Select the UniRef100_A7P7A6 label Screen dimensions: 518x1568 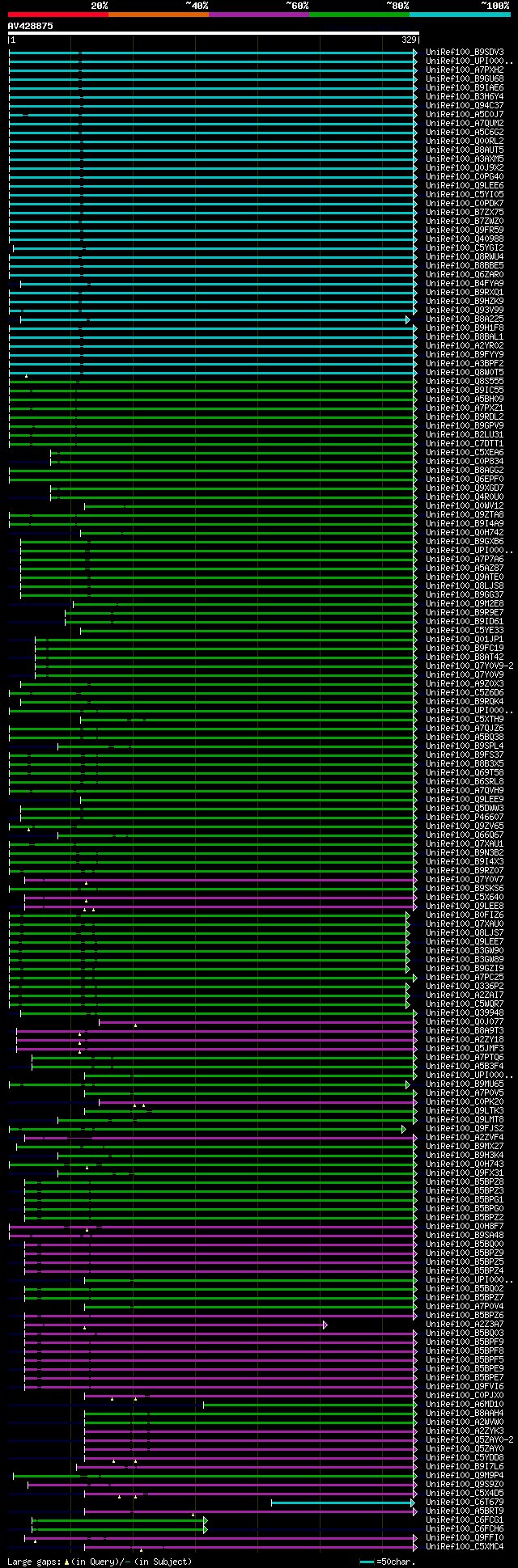(x=465, y=559)
